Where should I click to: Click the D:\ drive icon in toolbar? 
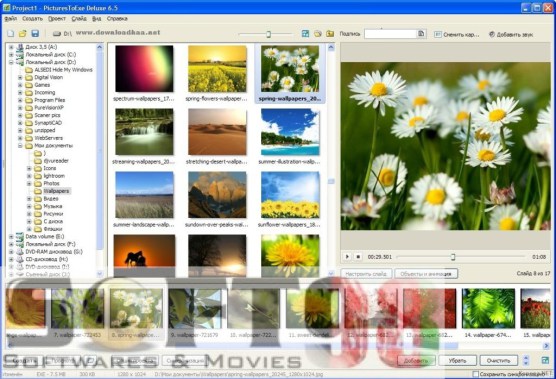pos(57,34)
